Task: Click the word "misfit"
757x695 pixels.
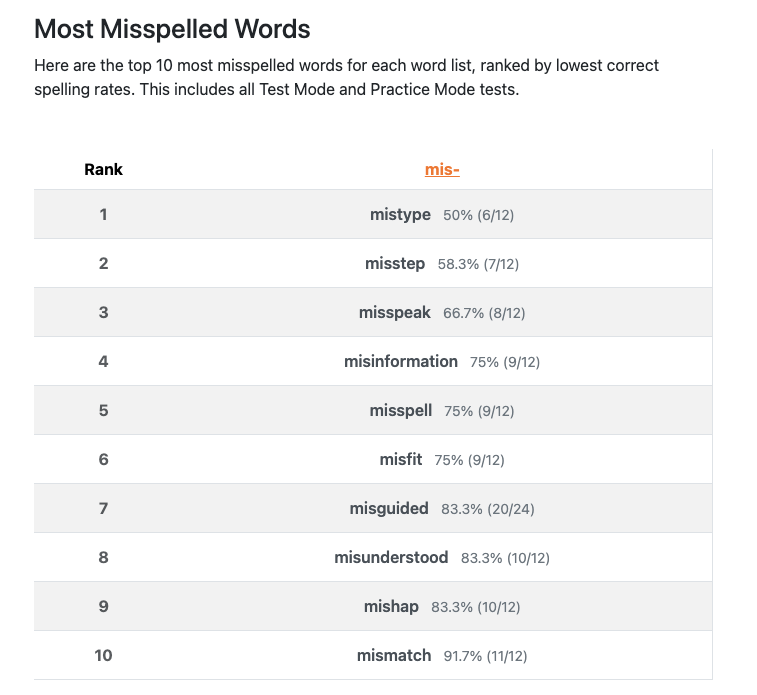Action: point(401,459)
